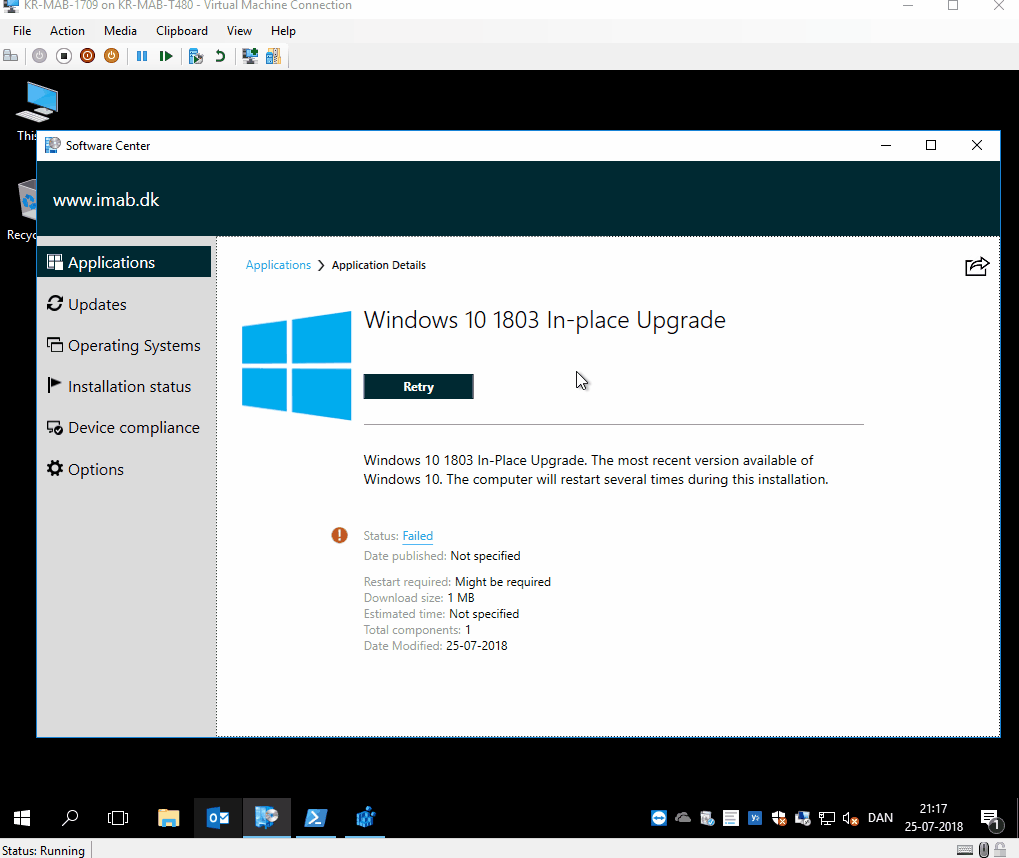Shut down the VM with the red power icon
This screenshot has width=1019, height=858.
88,56
